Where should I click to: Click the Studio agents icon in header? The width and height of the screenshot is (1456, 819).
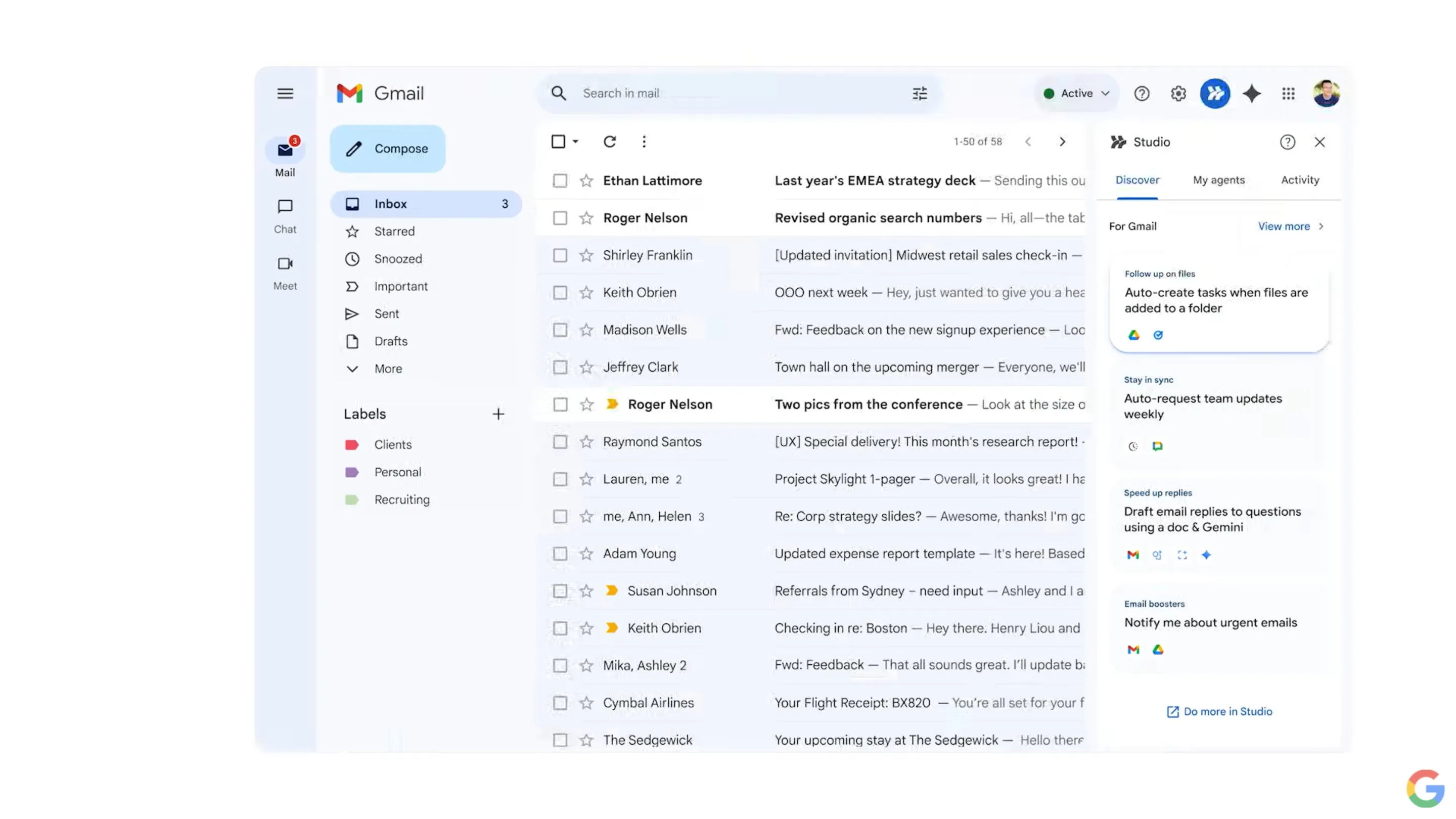click(x=1215, y=93)
